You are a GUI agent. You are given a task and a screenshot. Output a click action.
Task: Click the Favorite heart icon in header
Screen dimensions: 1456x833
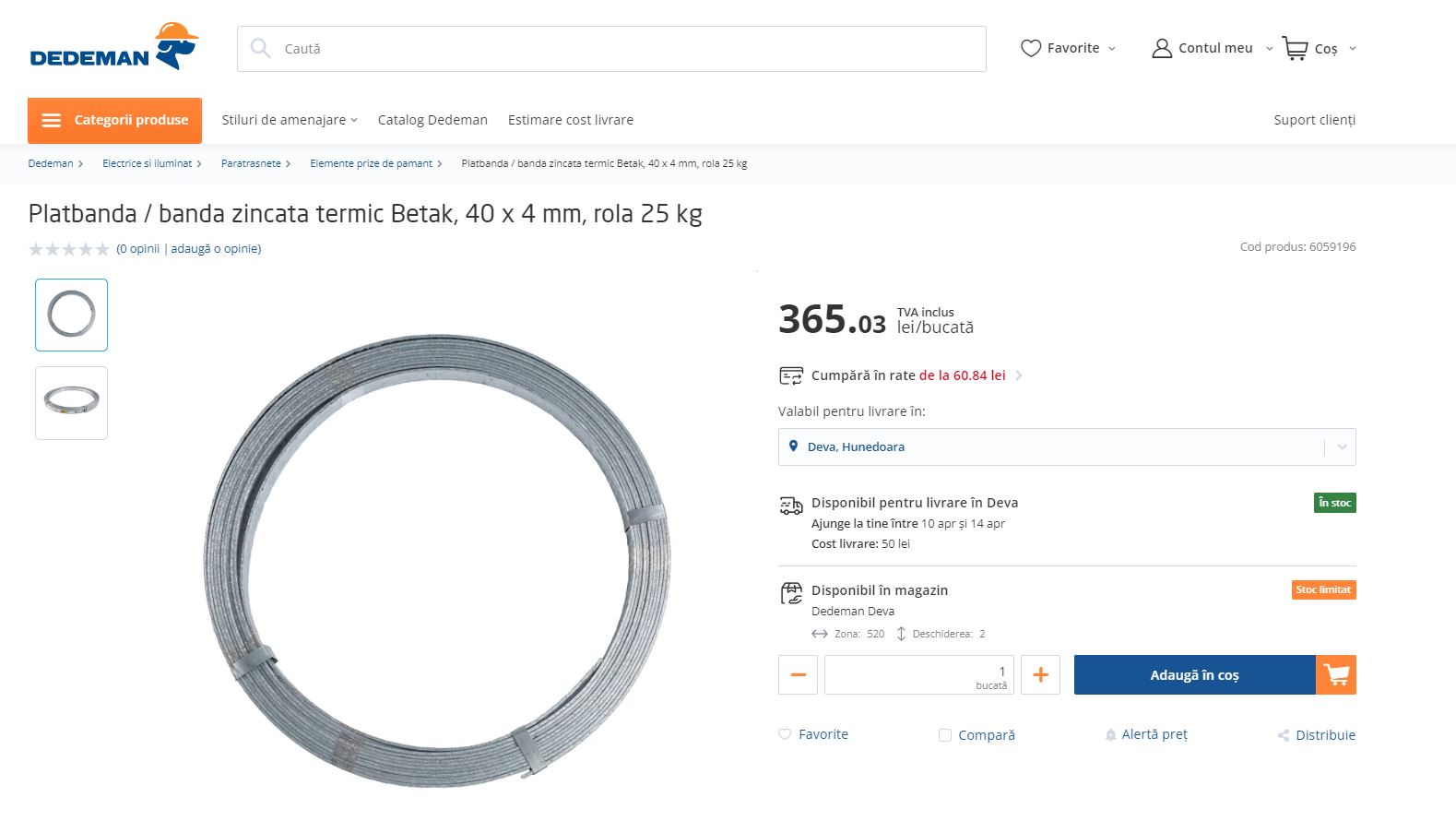tap(1031, 48)
